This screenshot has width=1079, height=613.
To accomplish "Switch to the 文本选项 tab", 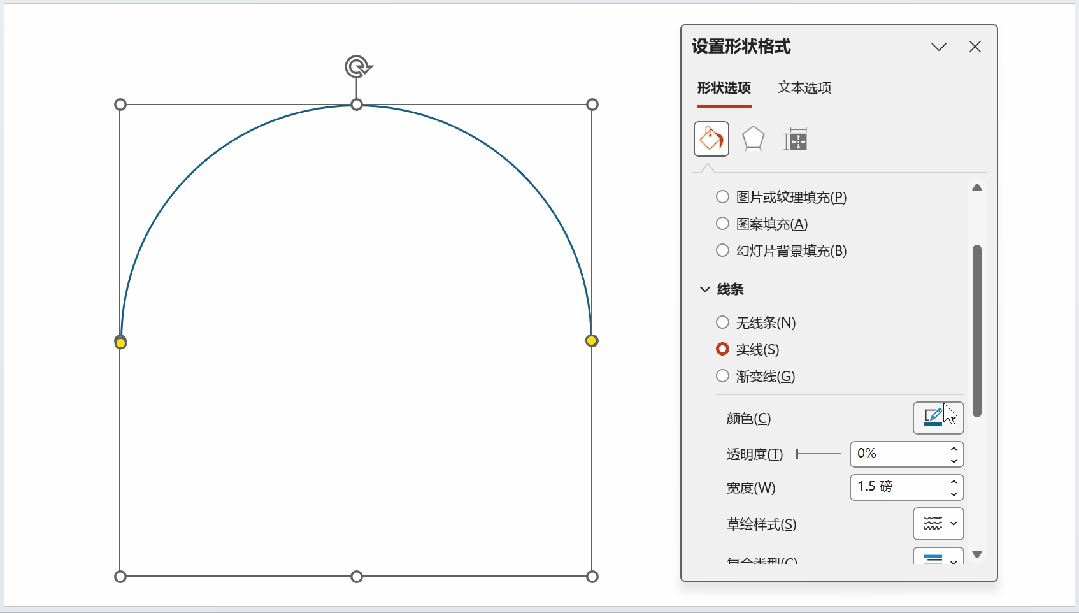I will pyautogui.click(x=804, y=88).
